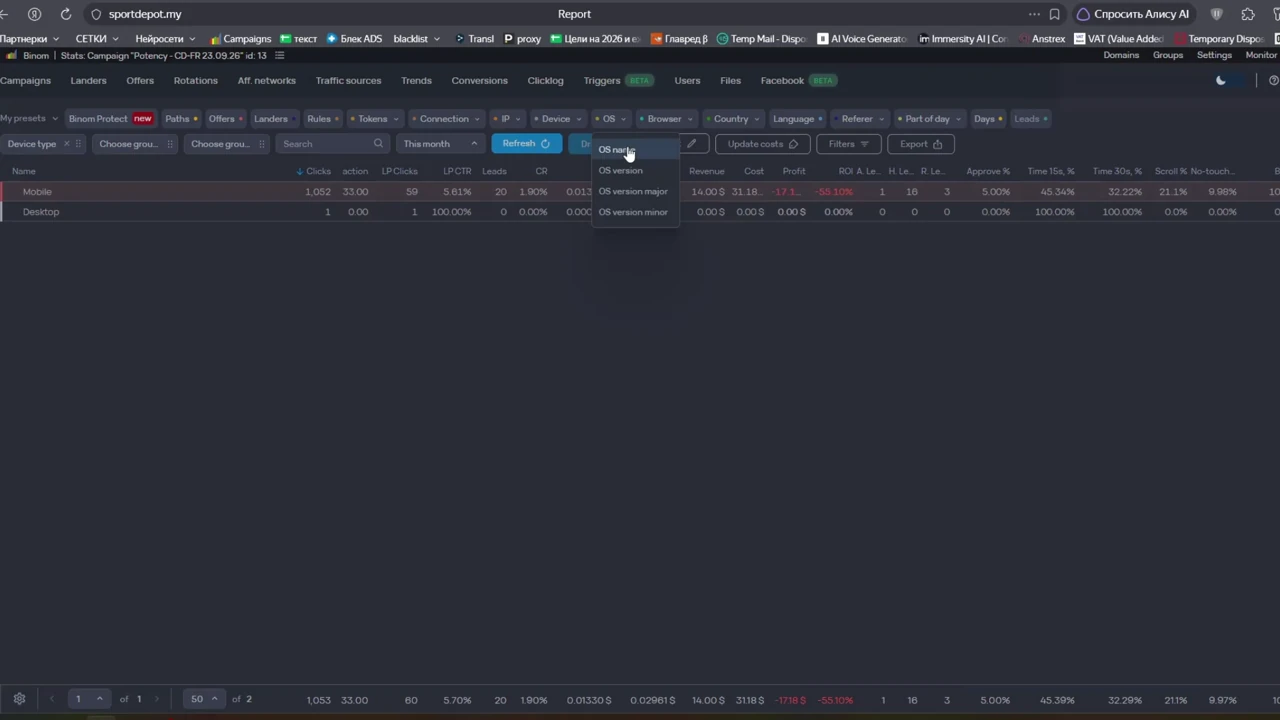Image resolution: width=1280 pixels, height=720 pixels.
Task: Open the This month date range dropdown
Action: (441, 144)
